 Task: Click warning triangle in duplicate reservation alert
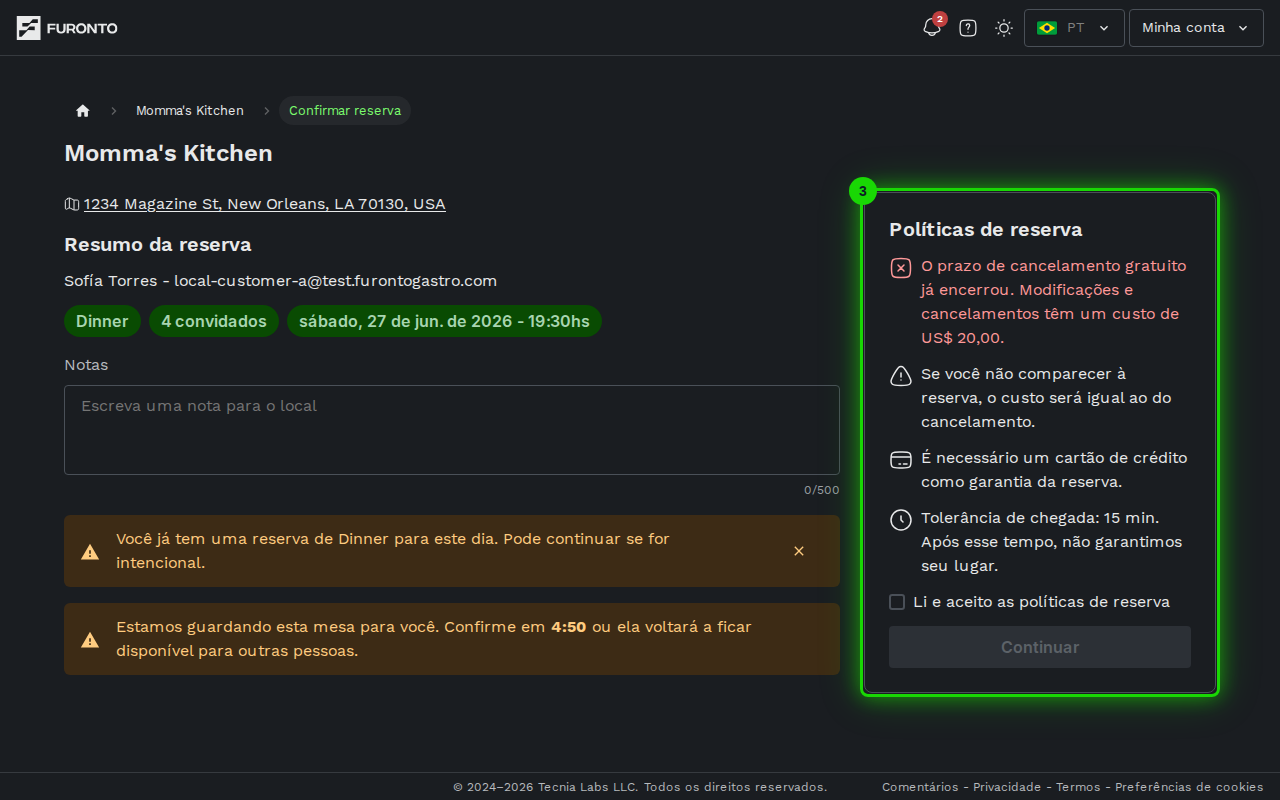point(90,552)
